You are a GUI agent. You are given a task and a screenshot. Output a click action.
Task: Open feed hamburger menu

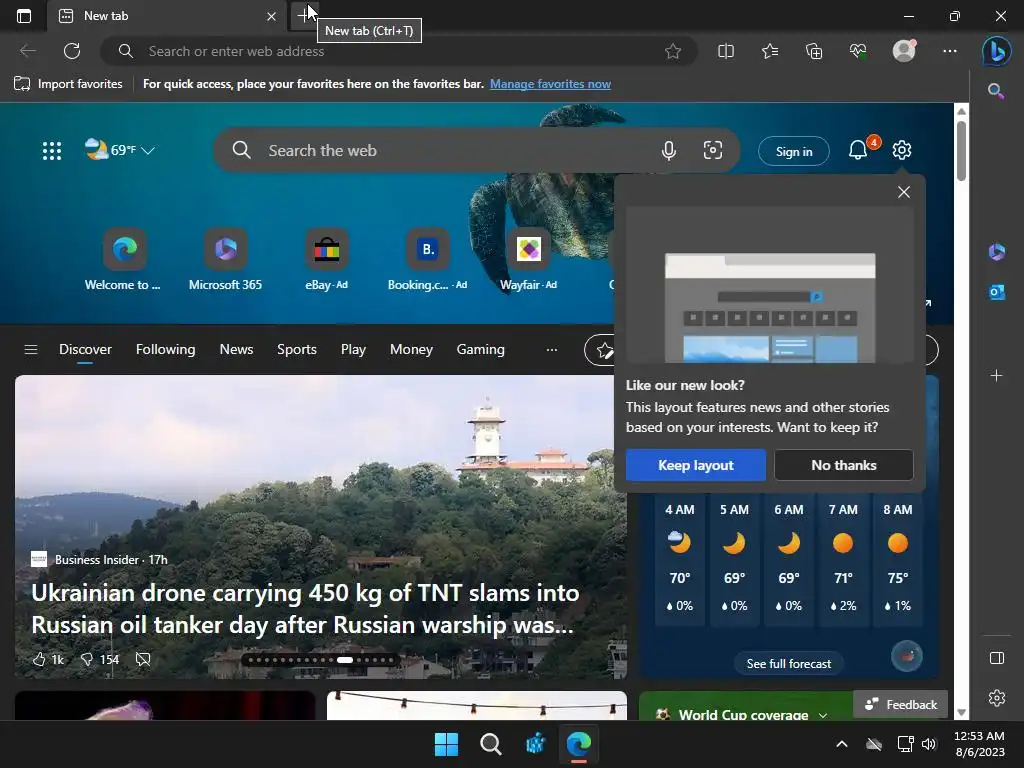tap(31, 349)
